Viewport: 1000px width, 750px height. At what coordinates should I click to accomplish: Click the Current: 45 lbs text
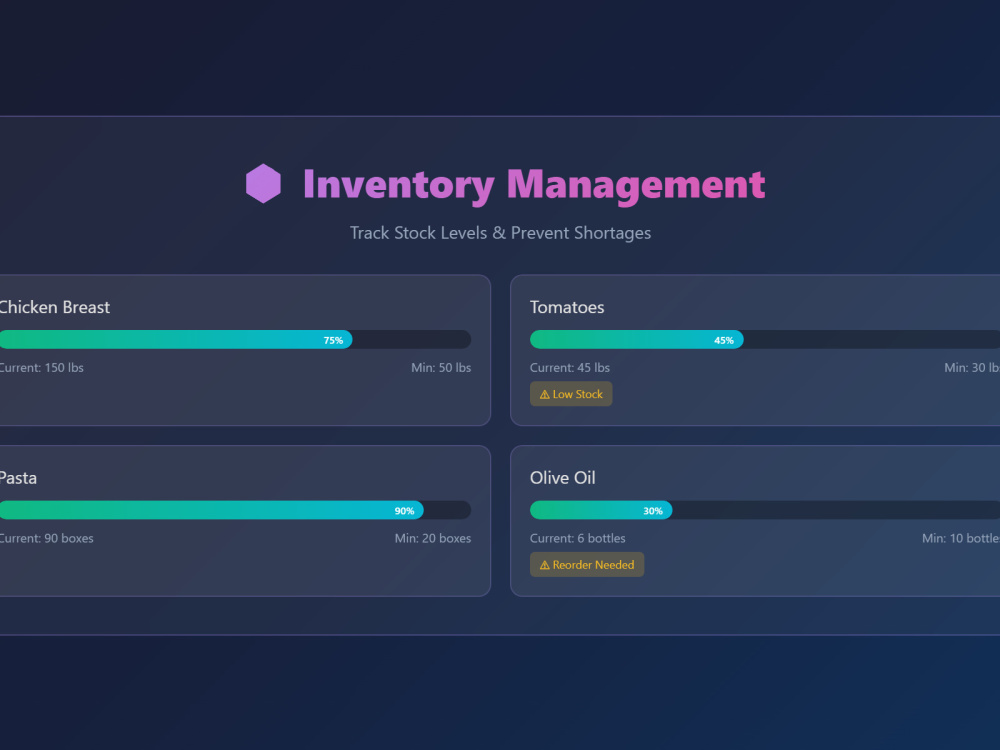tap(570, 367)
